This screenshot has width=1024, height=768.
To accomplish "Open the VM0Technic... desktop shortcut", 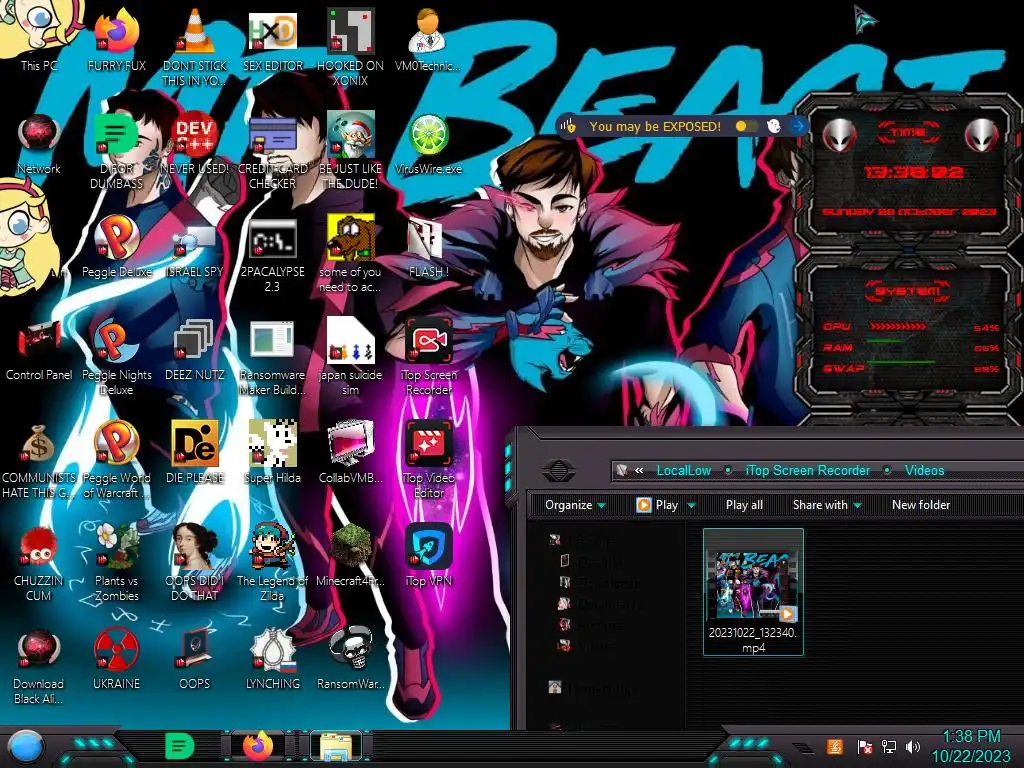I will pos(428,38).
